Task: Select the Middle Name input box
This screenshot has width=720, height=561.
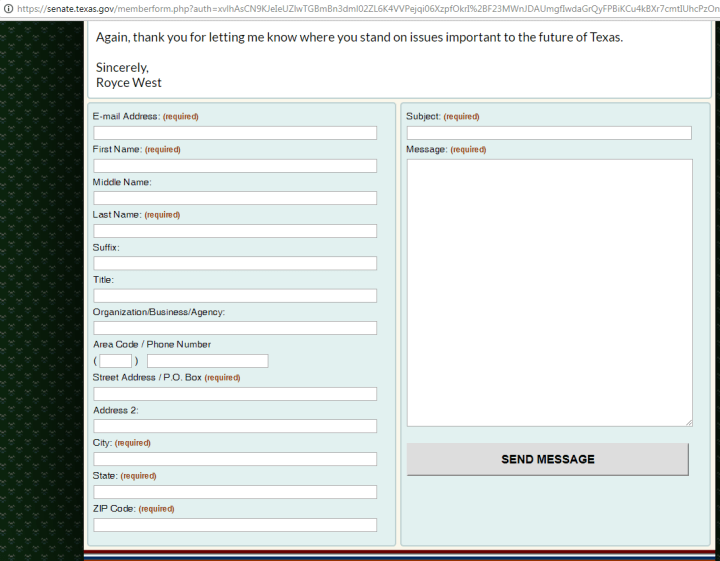Action: (235, 198)
